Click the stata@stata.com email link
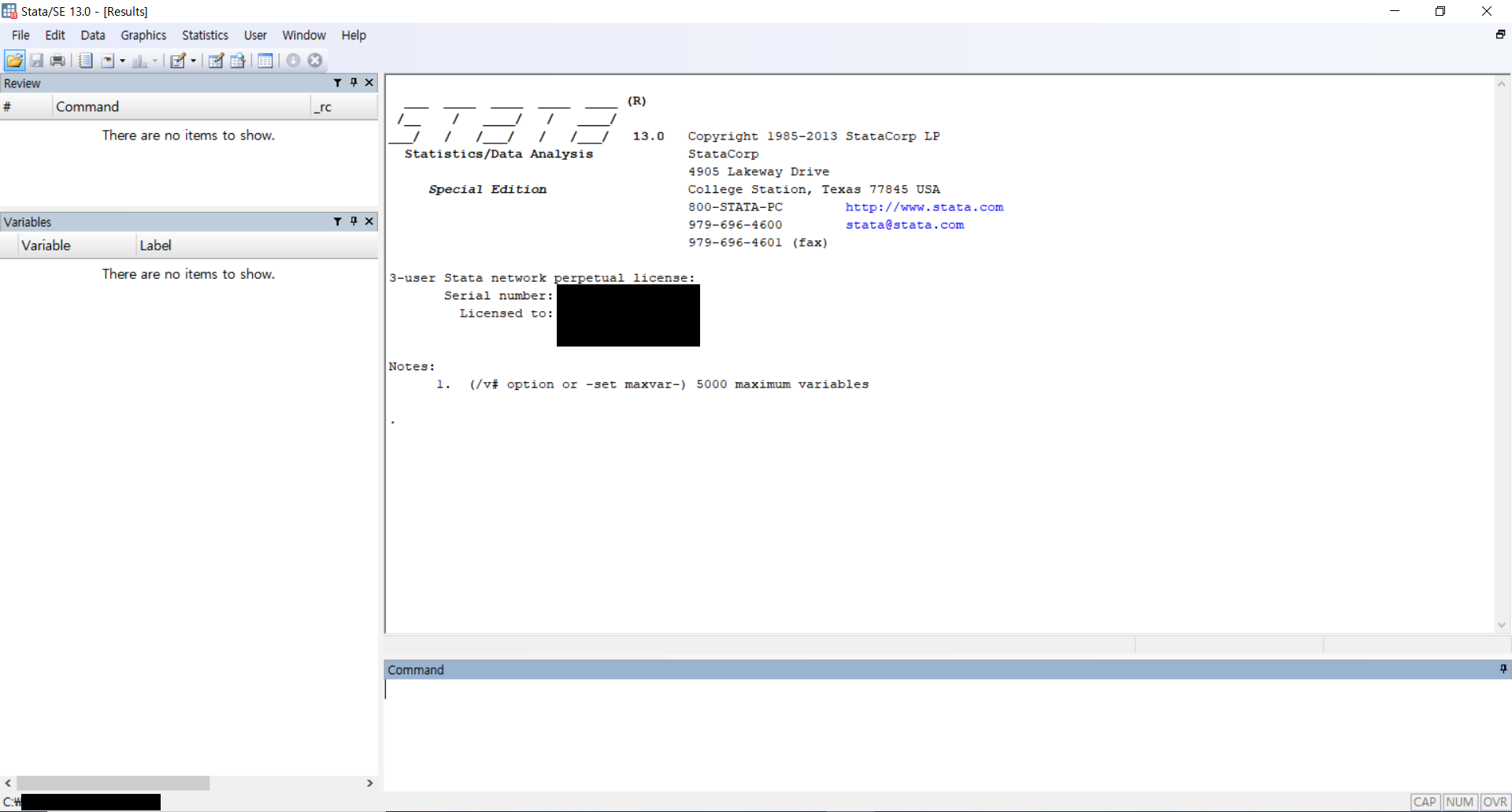 click(905, 224)
